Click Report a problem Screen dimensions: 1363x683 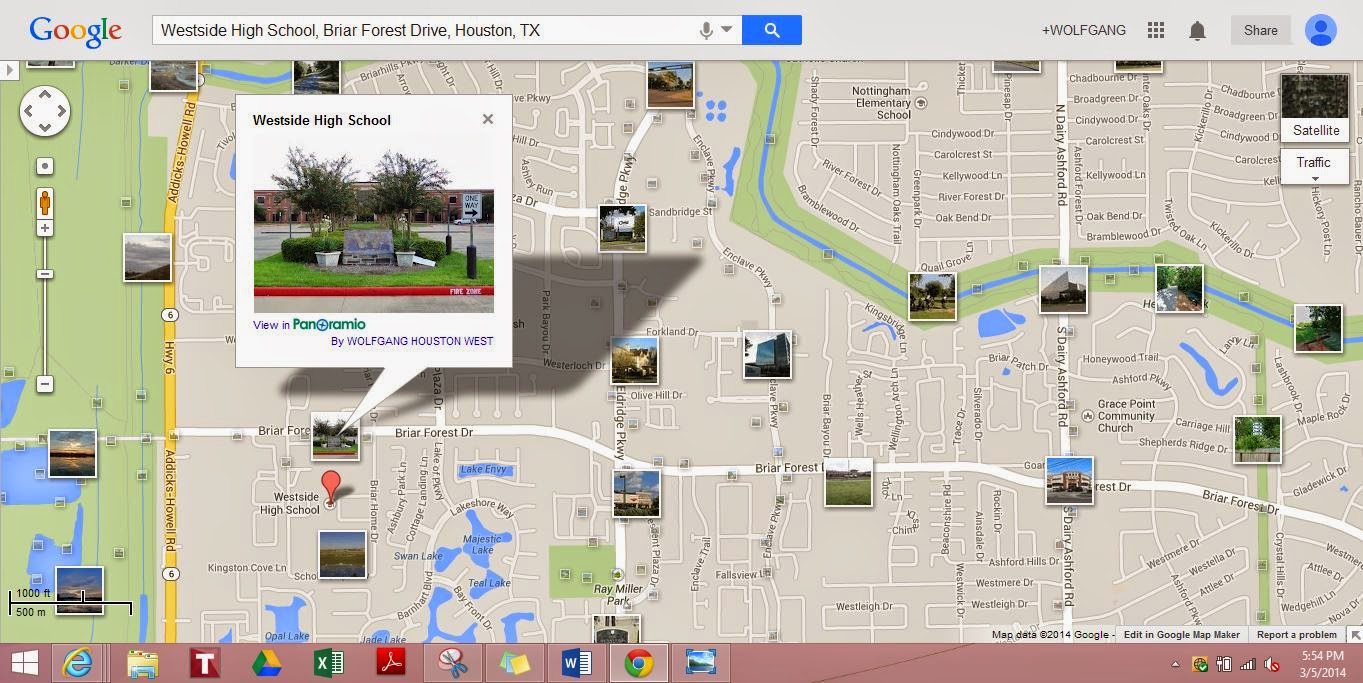(x=1297, y=634)
